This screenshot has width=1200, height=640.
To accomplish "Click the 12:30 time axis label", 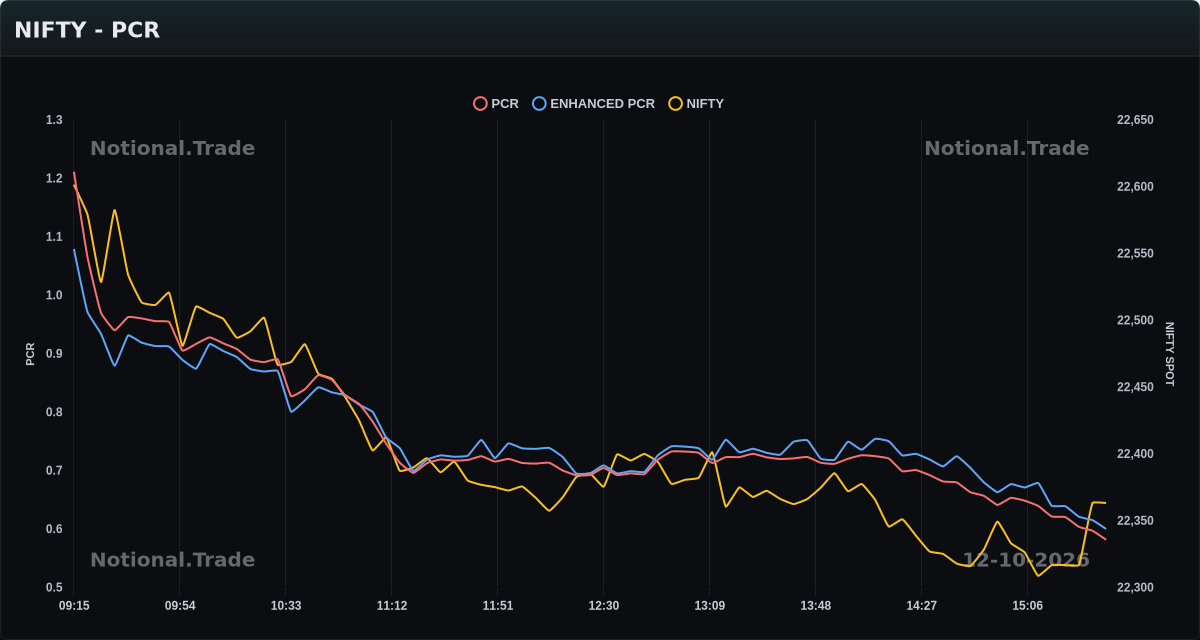I will pos(604,606).
